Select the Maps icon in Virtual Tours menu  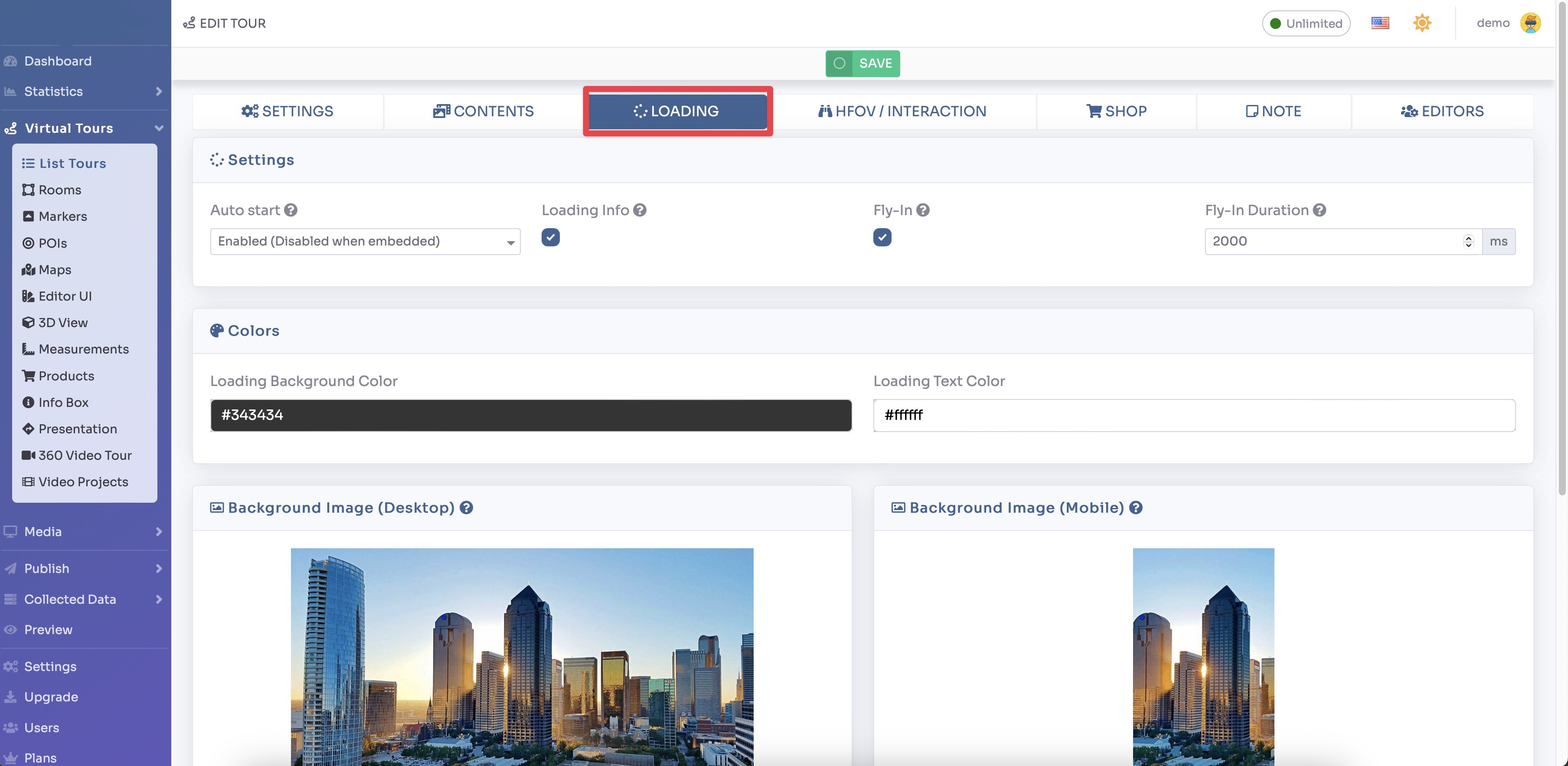click(x=29, y=270)
